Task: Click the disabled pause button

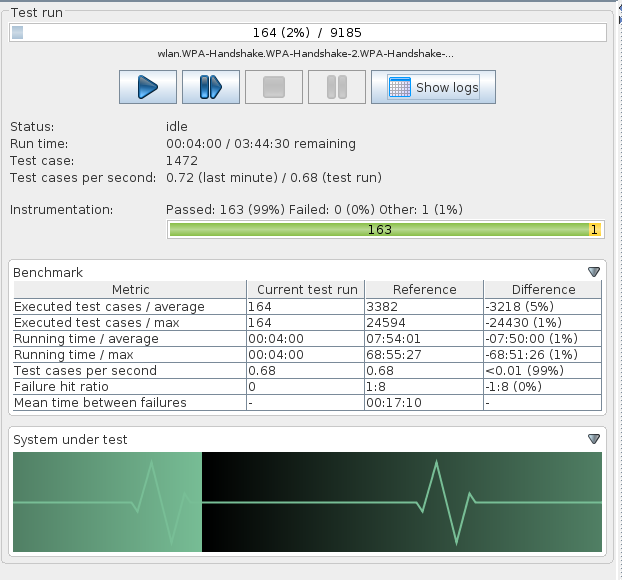Action: click(x=337, y=87)
